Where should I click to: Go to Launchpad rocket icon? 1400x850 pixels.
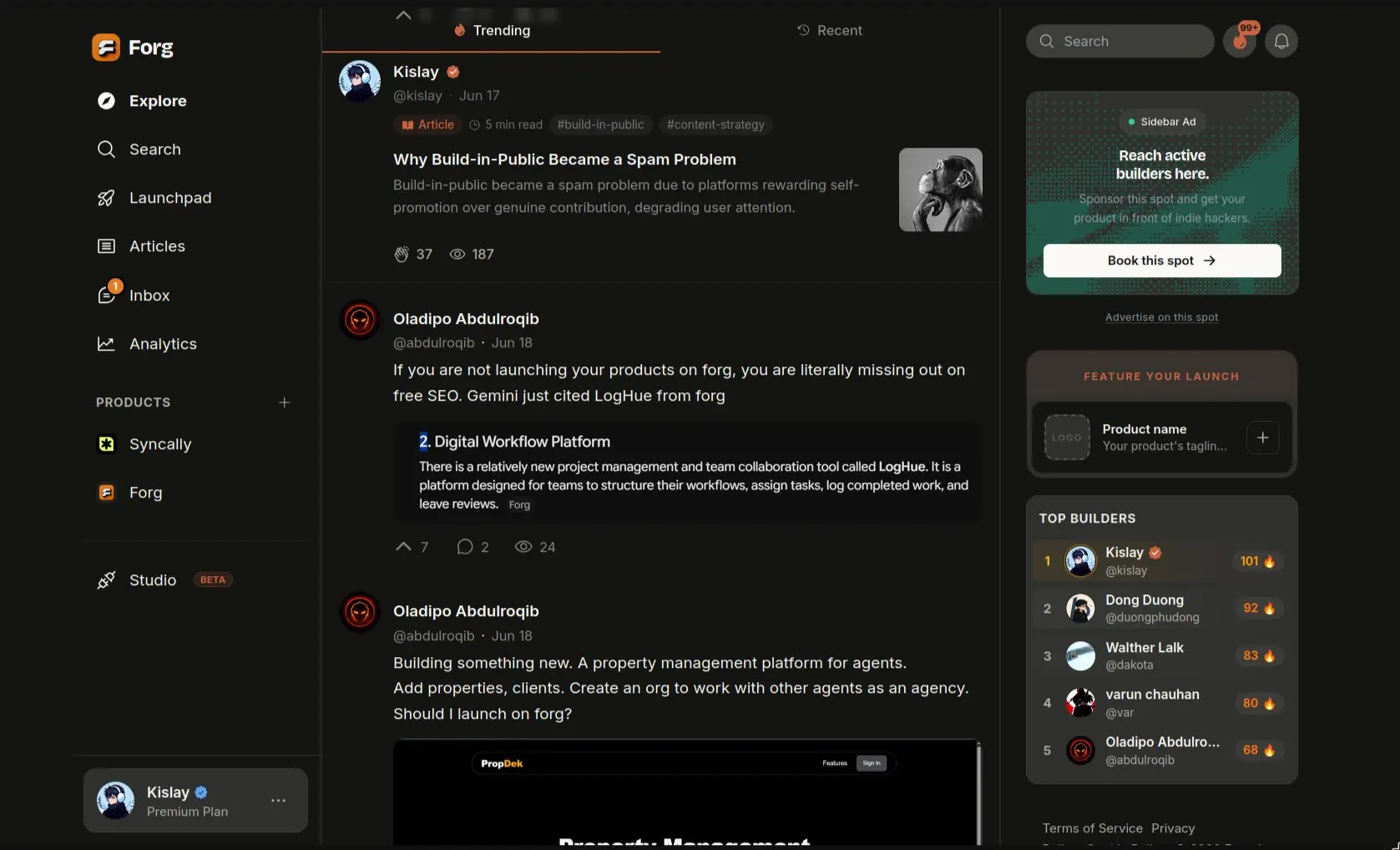coord(106,198)
